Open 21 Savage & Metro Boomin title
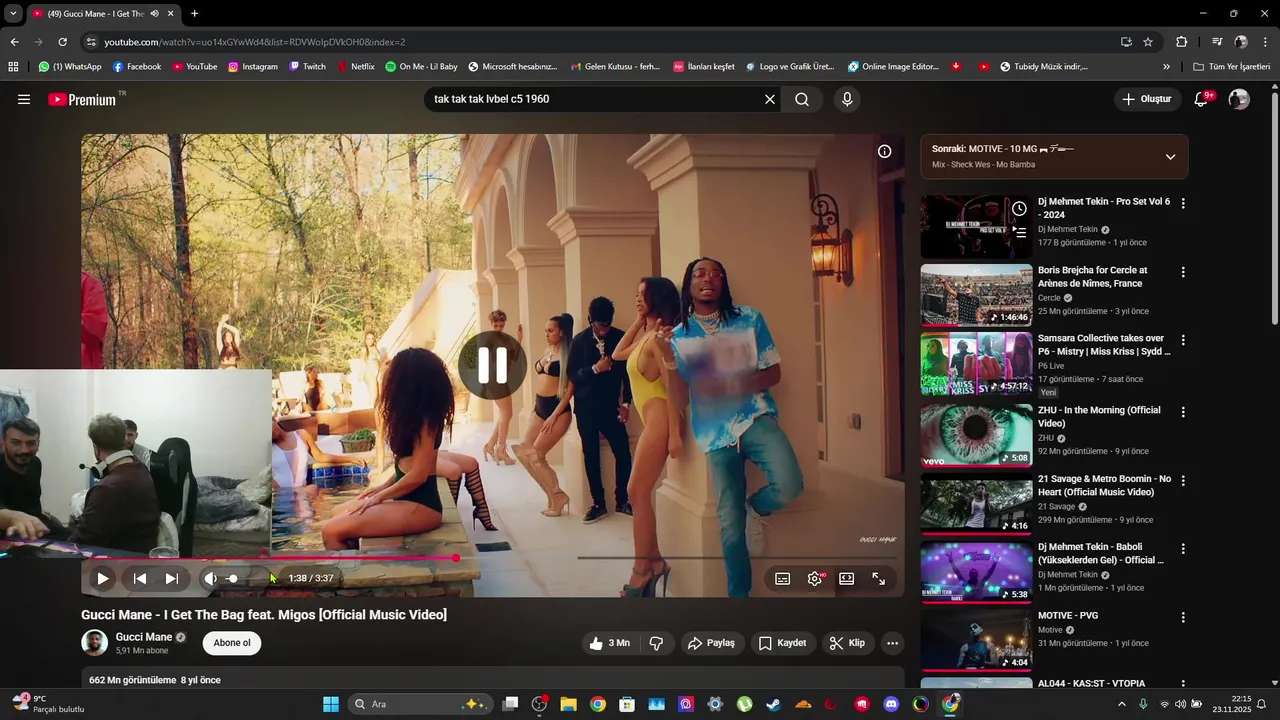1280x720 pixels. click(1104, 486)
